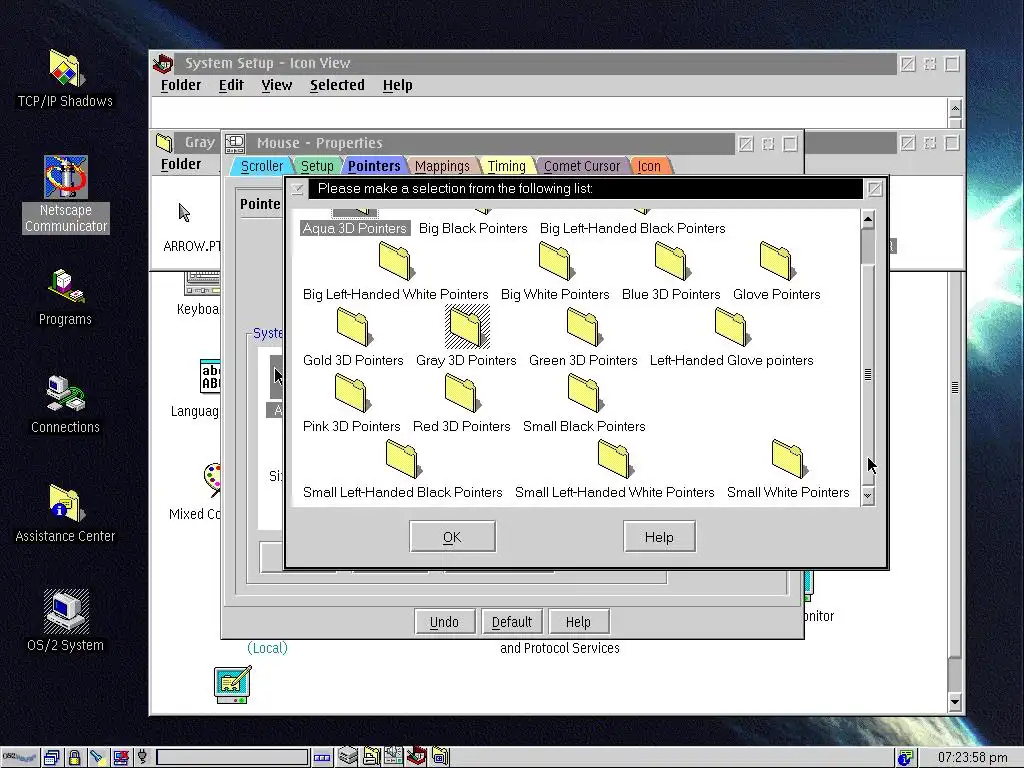The width and height of the screenshot is (1024, 768).
Task: Click the WarpCenter text entry field
Action: click(x=232, y=758)
